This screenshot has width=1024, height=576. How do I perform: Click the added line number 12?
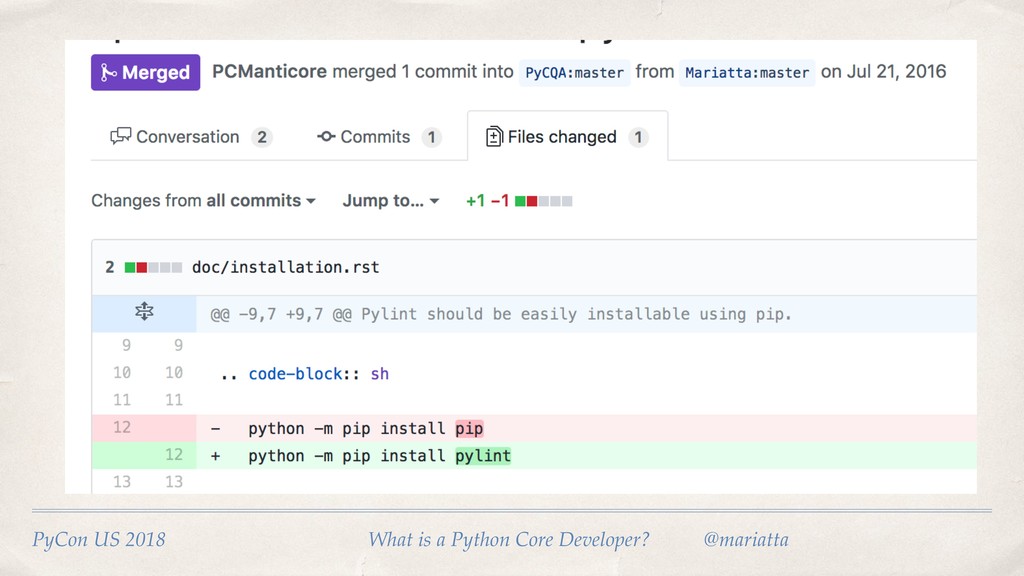[x=174, y=455]
